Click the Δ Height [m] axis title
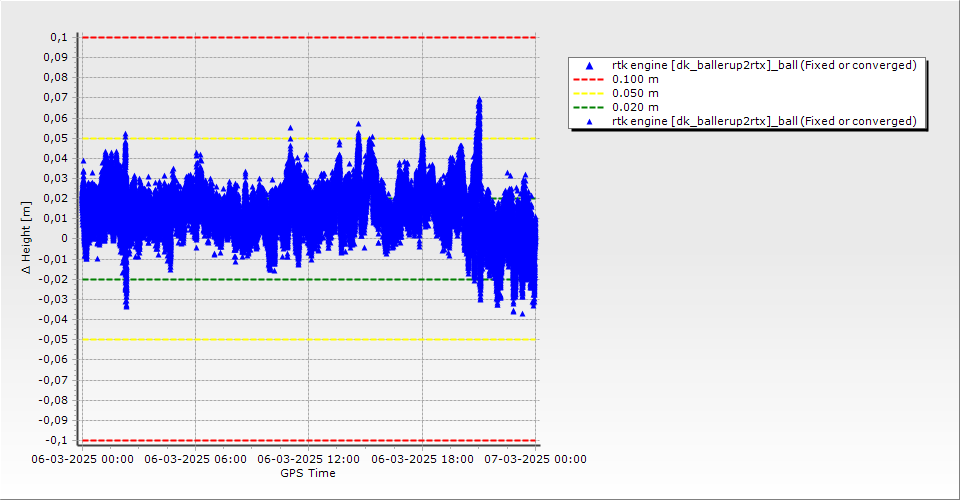This screenshot has width=960, height=500. pos(26,237)
